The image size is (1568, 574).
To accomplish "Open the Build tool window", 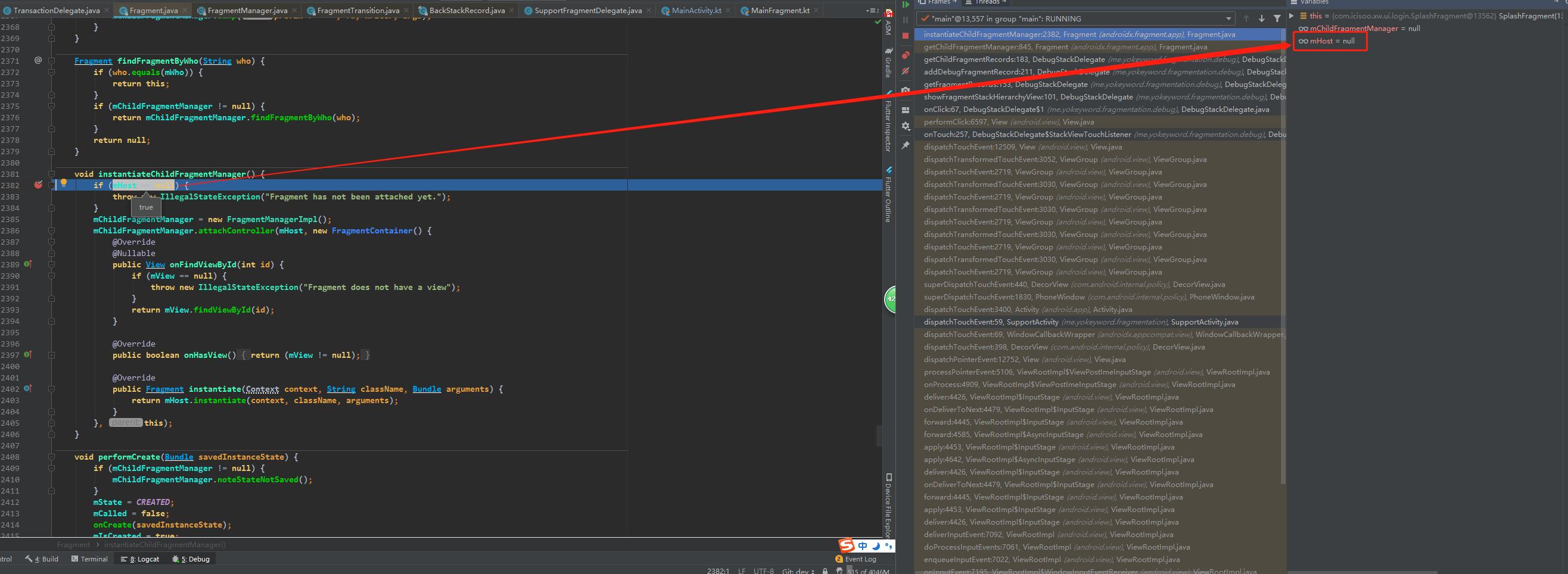I will pos(42,559).
